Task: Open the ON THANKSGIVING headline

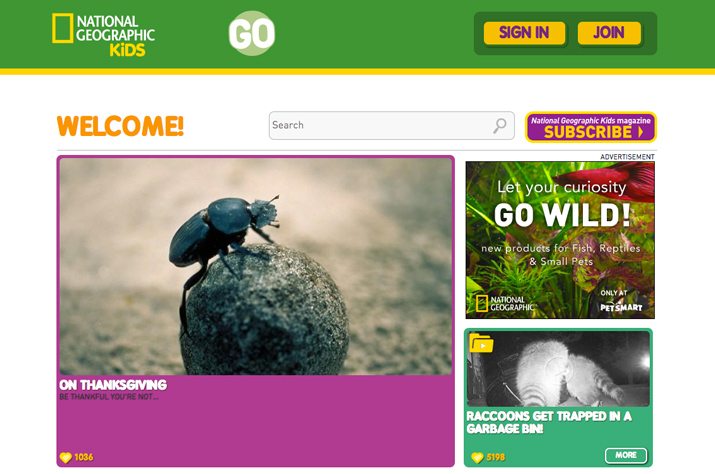Action: [x=113, y=385]
